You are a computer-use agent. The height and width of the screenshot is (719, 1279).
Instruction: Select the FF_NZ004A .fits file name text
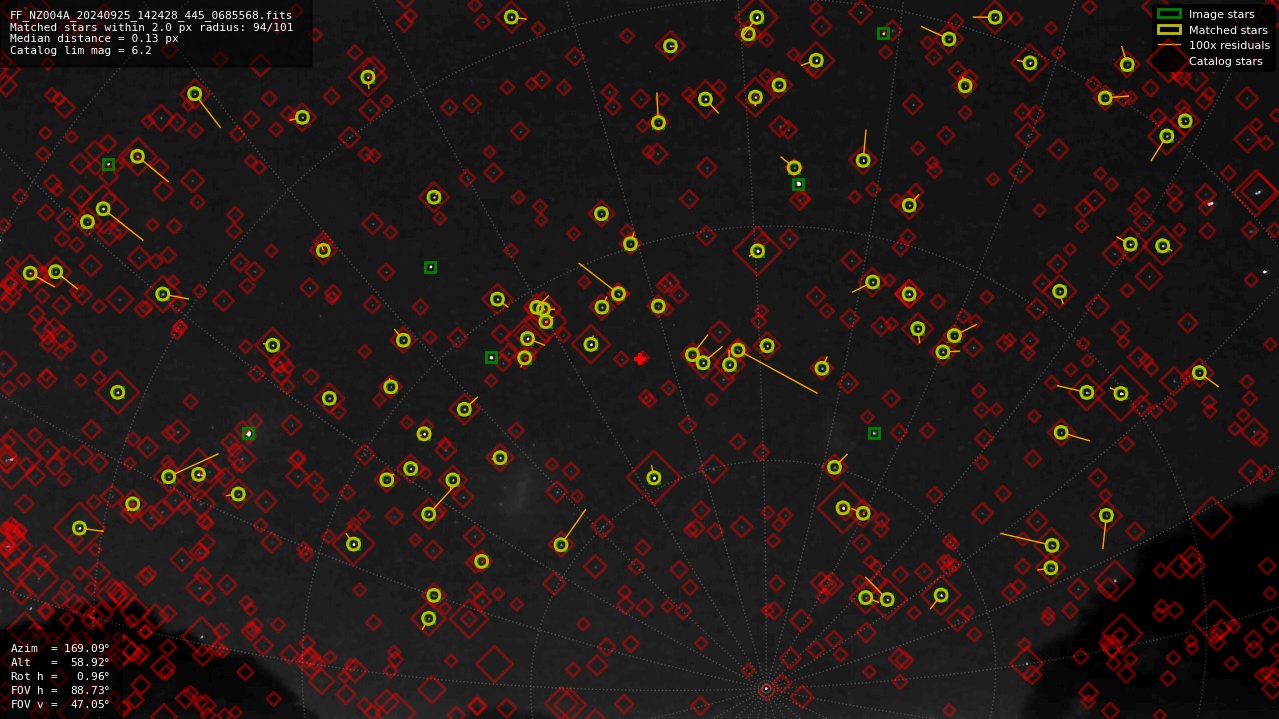coord(151,15)
